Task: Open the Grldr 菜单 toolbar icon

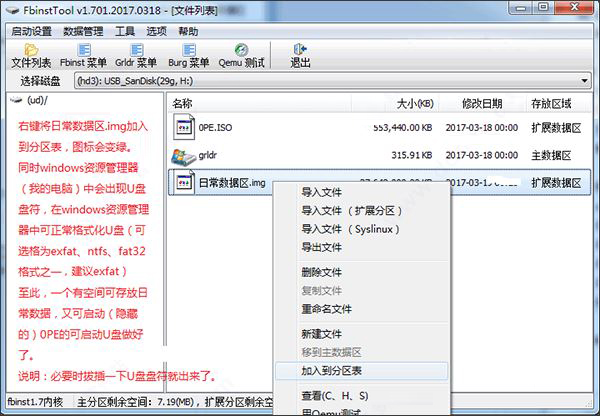Action: 136,56
